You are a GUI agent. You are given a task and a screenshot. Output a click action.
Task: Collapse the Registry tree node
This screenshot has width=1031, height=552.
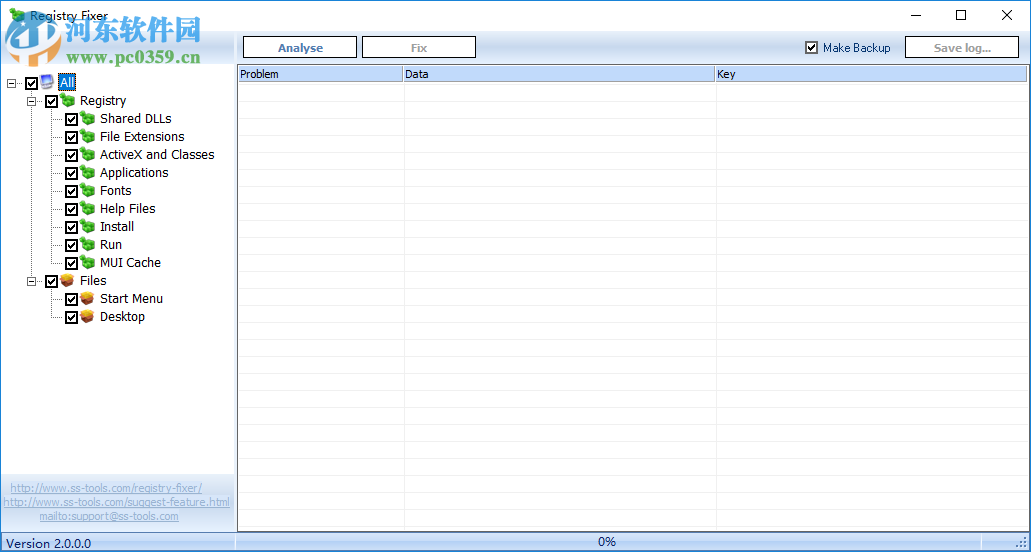[x=31, y=101]
